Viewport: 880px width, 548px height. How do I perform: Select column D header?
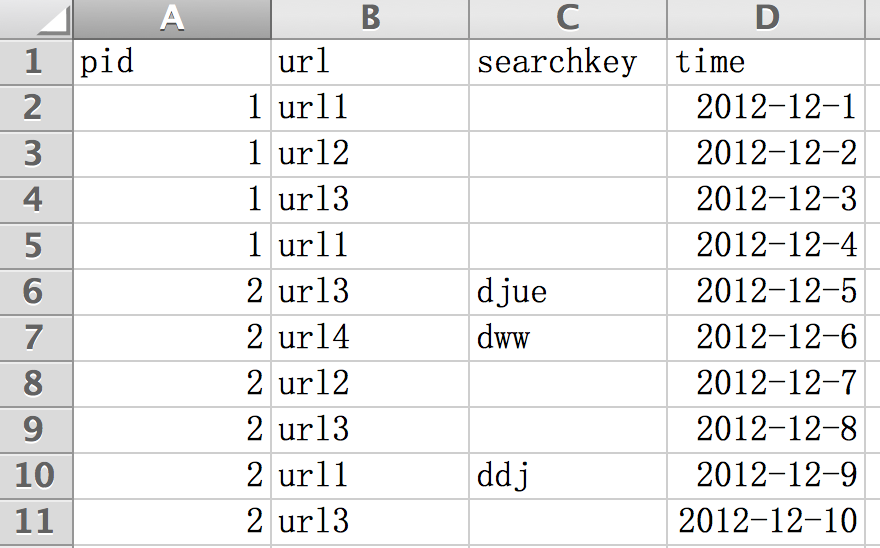pyautogui.click(x=766, y=19)
